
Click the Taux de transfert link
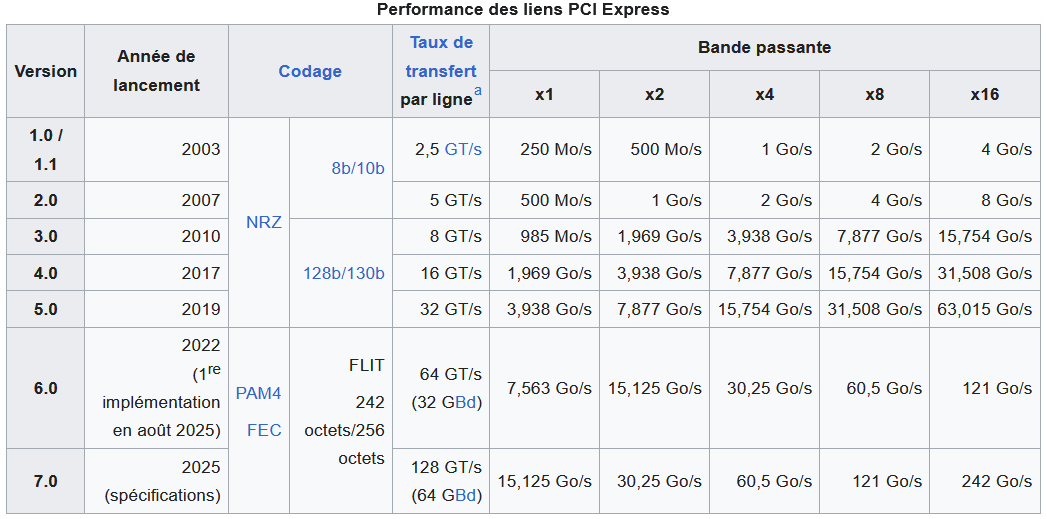point(441,57)
